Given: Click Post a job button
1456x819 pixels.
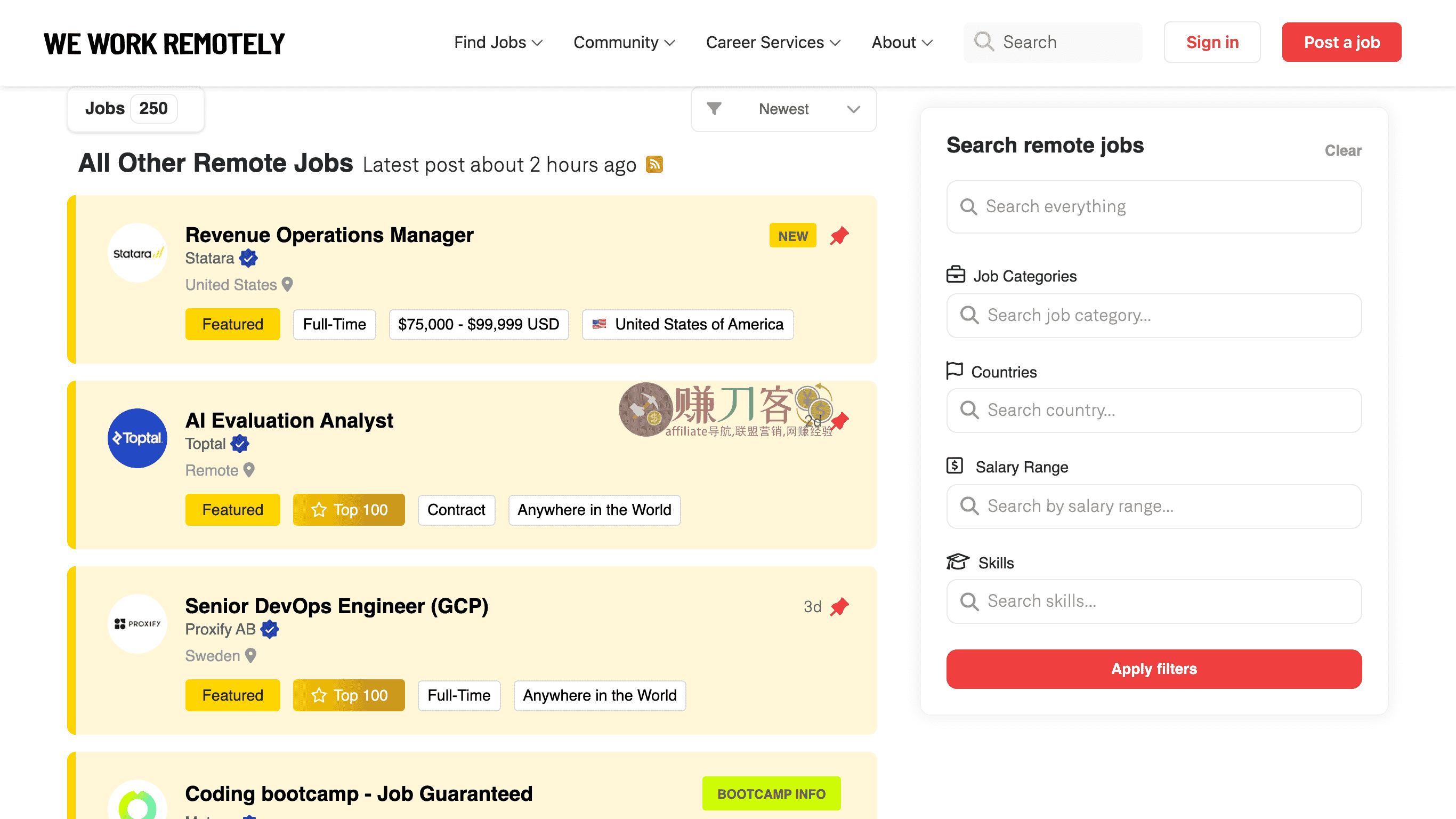Looking at the screenshot, I should tap(1341, 43).
